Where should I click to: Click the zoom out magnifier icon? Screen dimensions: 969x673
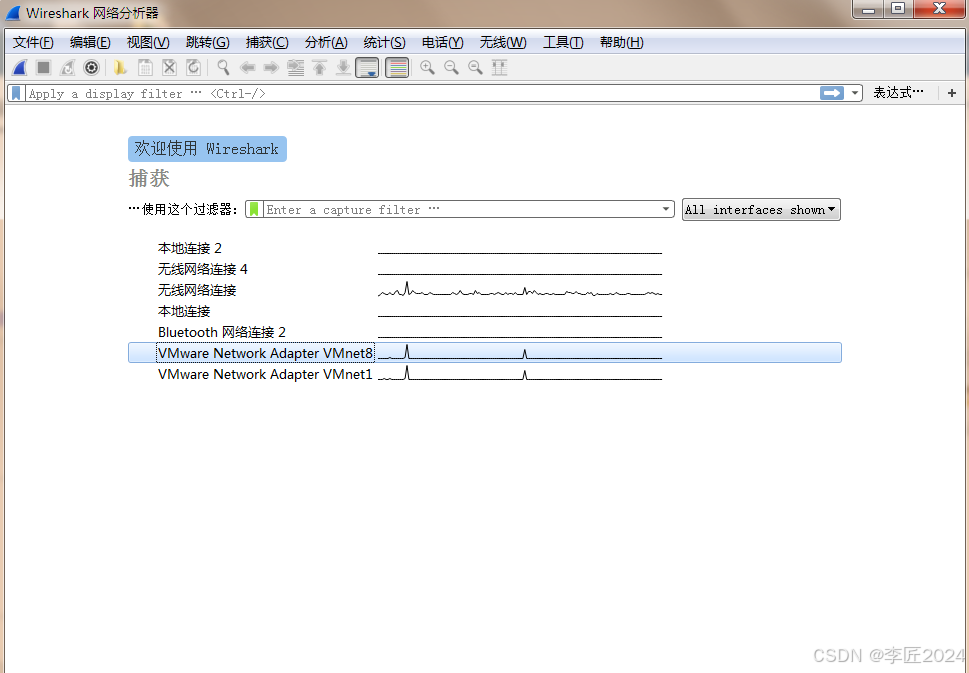tap(451, 67)
